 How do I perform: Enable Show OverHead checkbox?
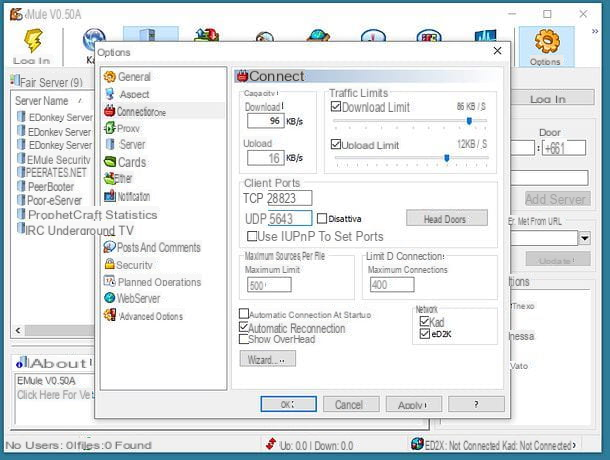tap(244, 339)
